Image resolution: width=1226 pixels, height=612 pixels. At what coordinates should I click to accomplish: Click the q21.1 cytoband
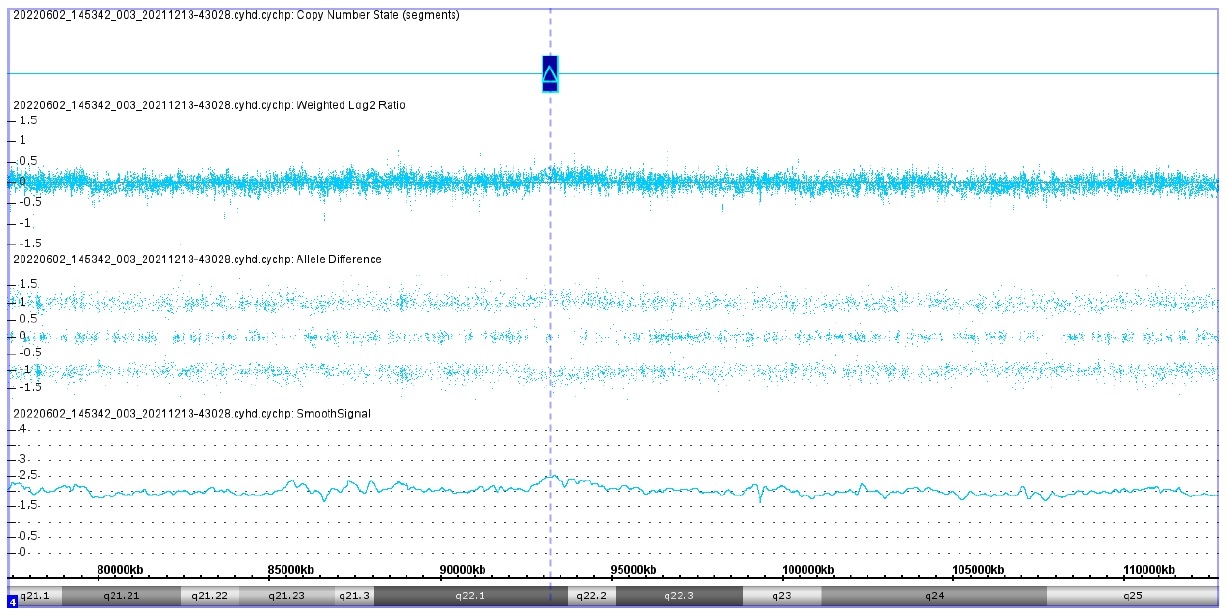tap(36, 596)
